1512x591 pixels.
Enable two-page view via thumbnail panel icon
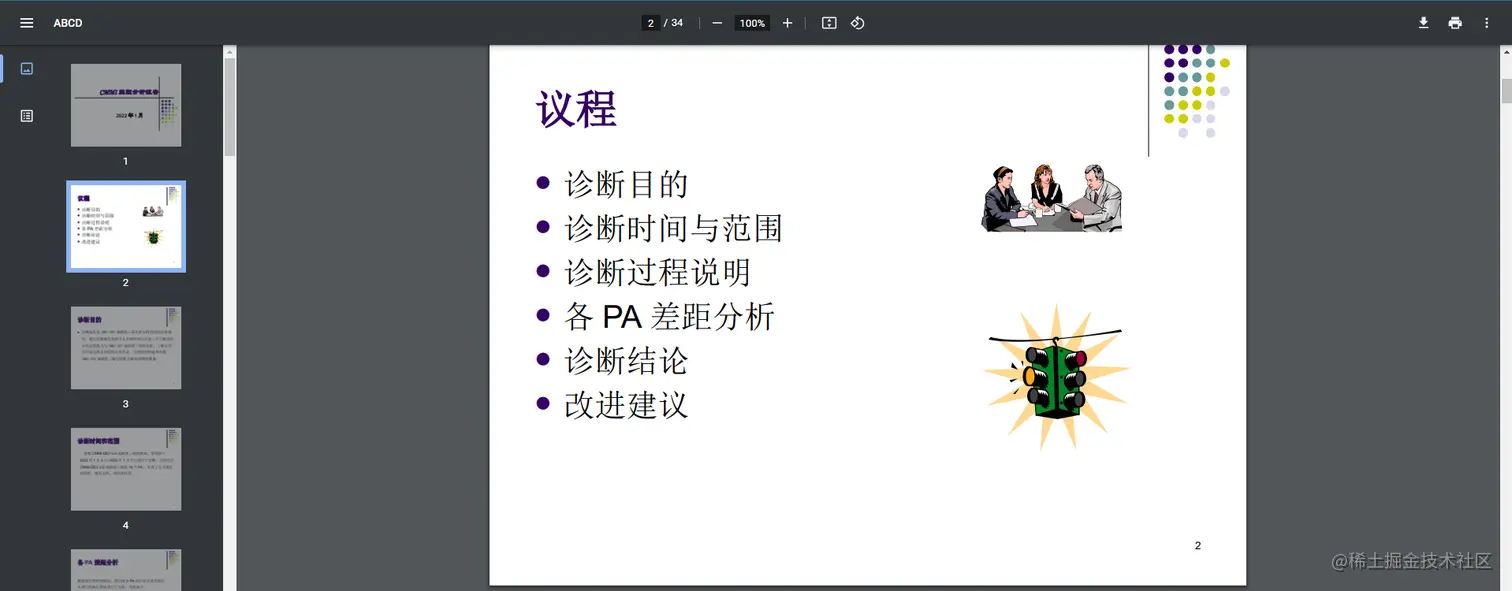[x=26, y=69]
